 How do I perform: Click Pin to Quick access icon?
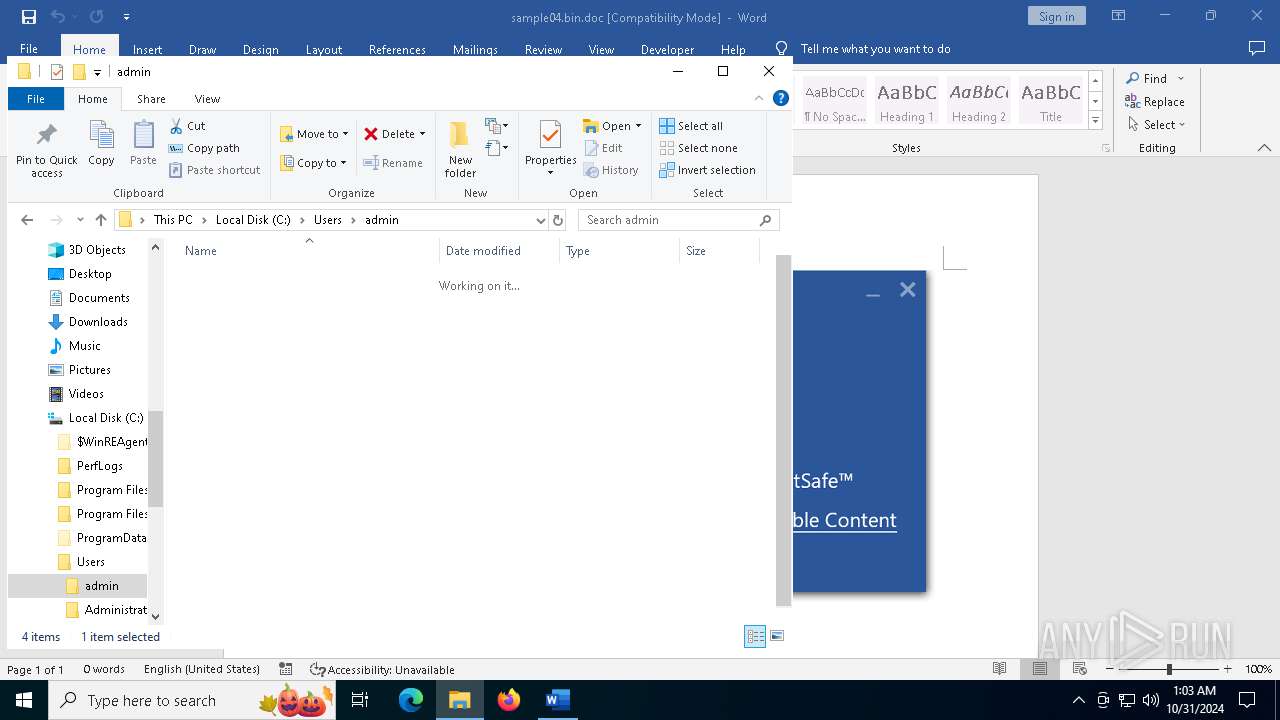(46, 134)
